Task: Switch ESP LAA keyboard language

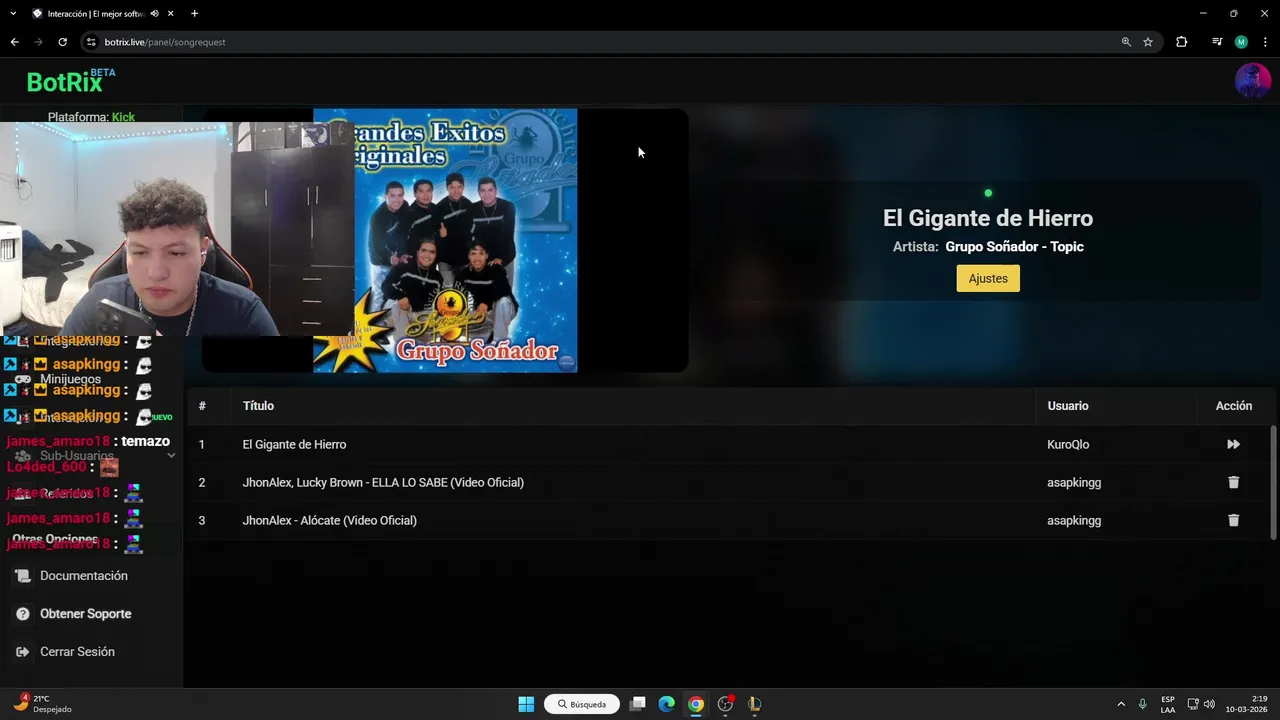Action: 1168,704
